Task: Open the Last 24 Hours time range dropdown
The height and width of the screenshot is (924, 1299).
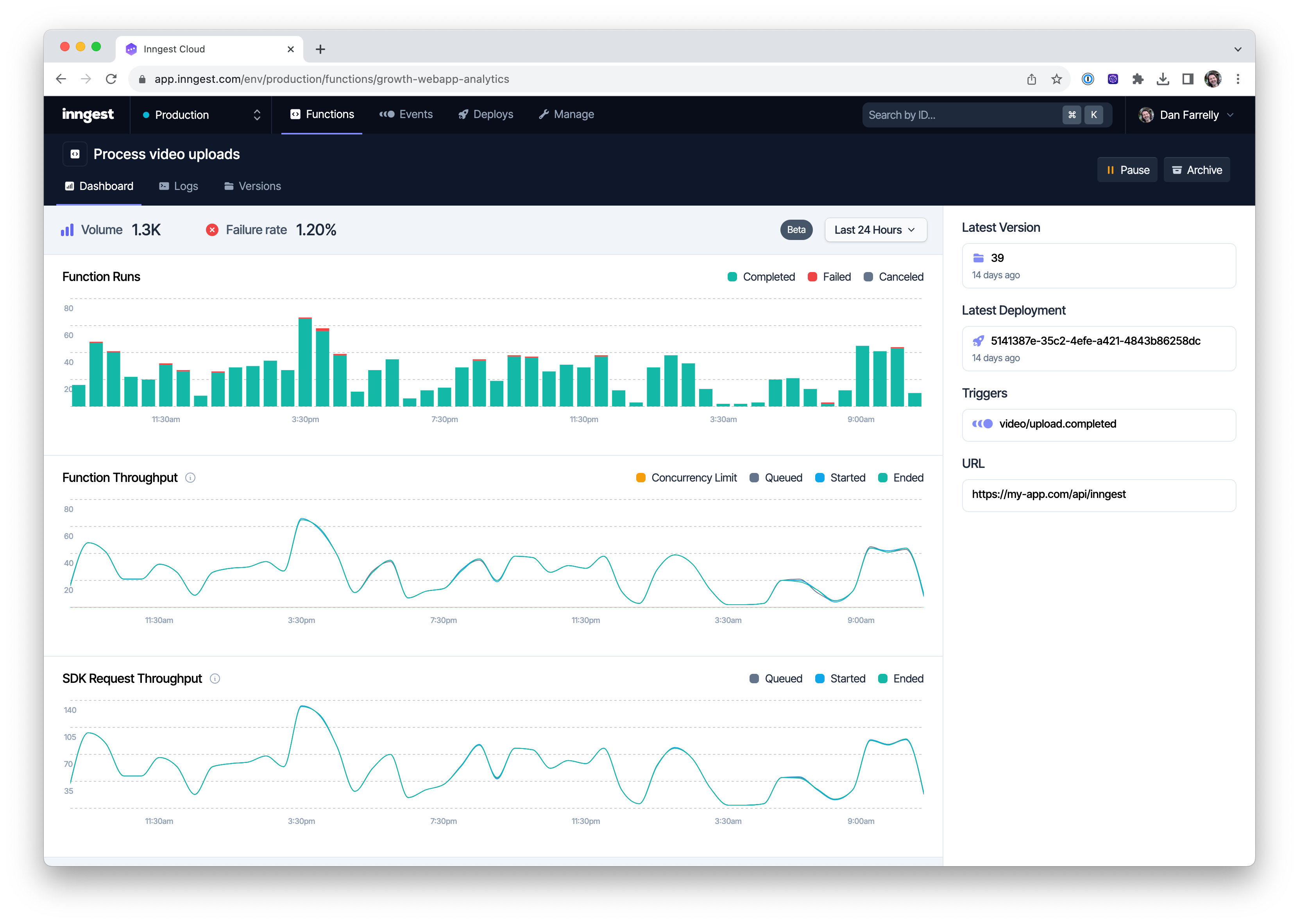Action: tap(875, 230)
